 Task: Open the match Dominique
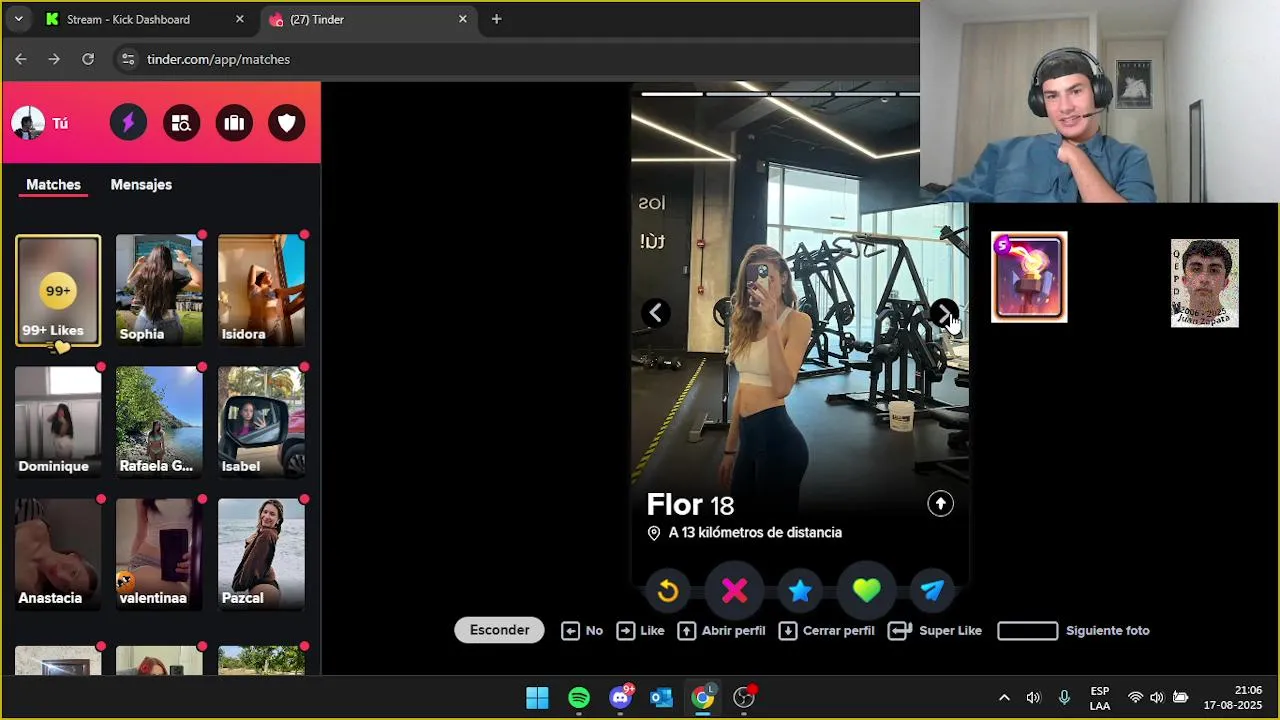pyautogui.click(x=58, y=422)
